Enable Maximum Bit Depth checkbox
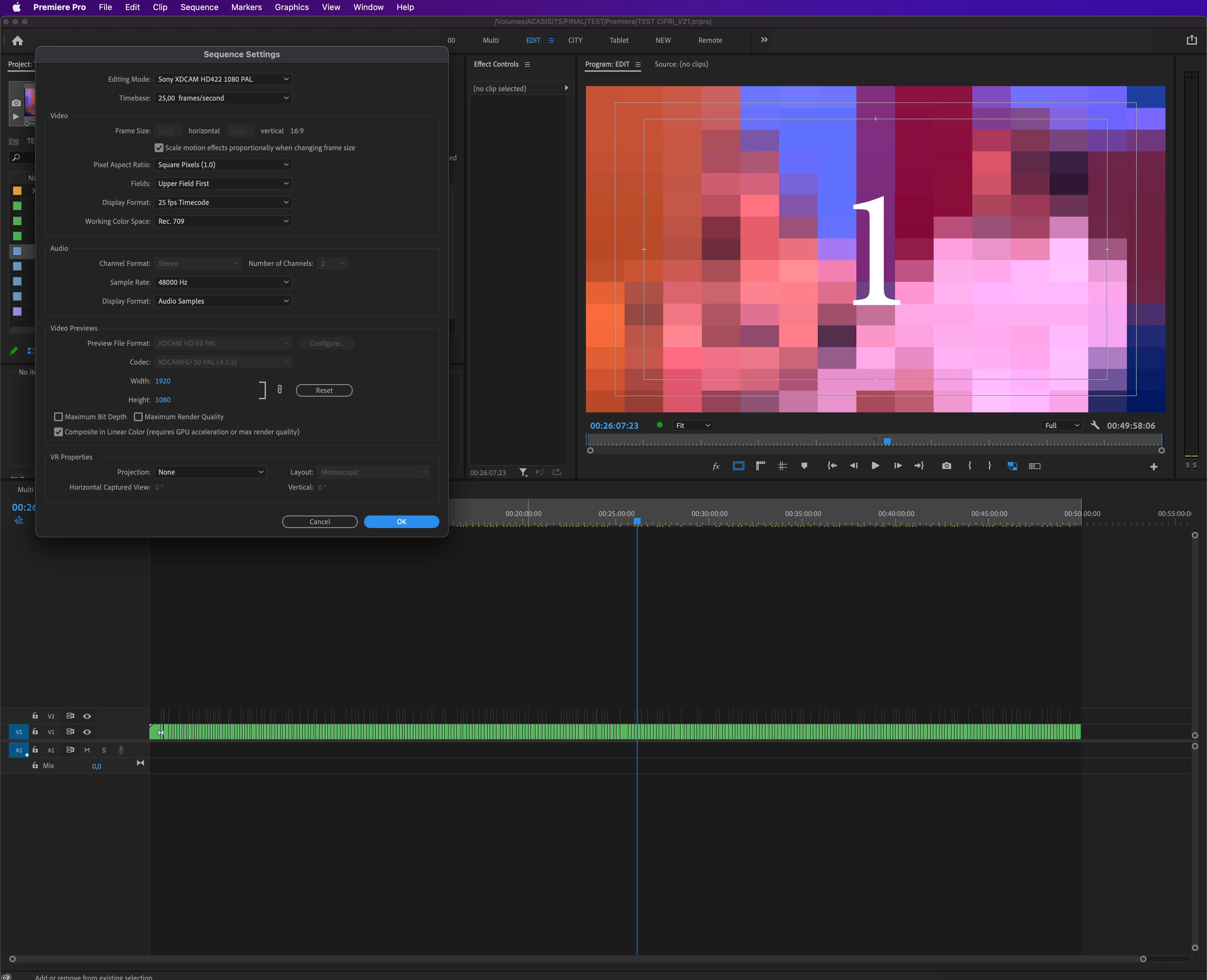The image size is (1207, 980). click(x=58, y=417)
